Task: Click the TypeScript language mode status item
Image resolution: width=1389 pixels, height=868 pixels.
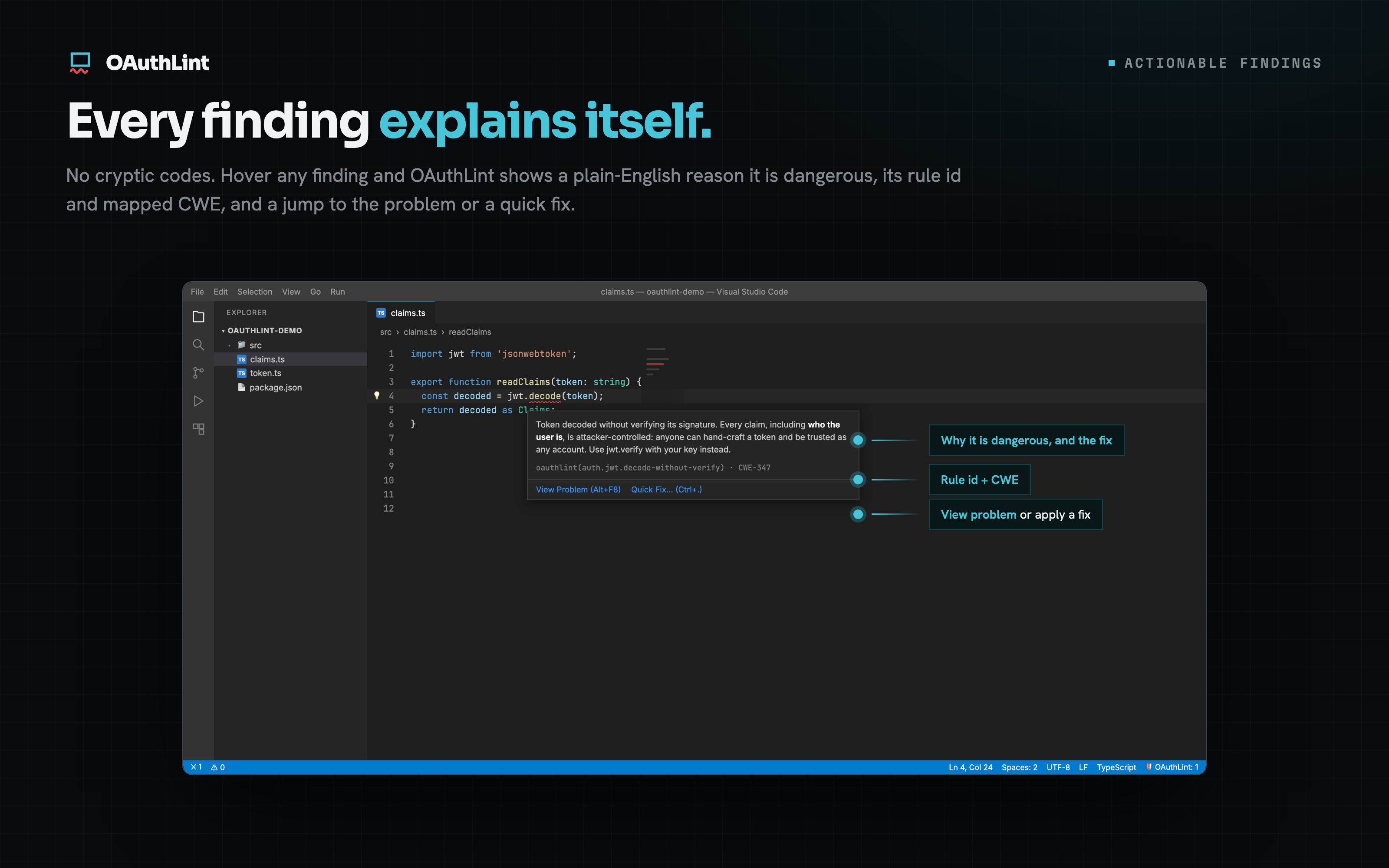Action: pyautogui.click(x=1116, y=767)
